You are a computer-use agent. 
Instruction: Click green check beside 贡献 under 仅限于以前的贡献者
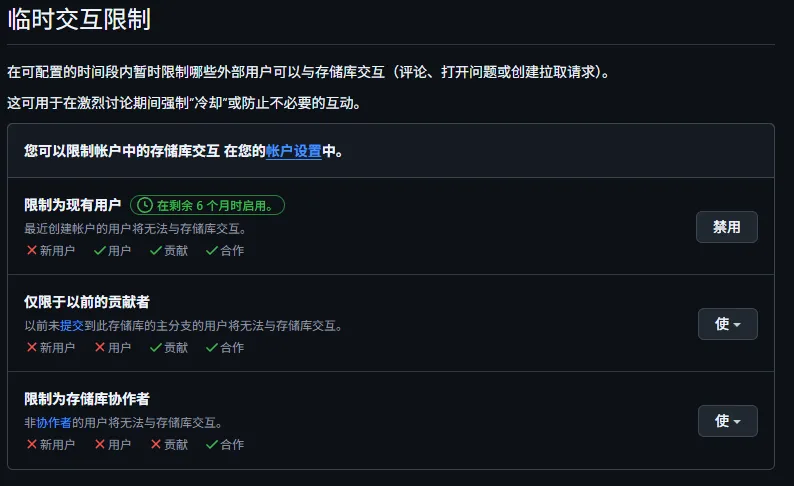click(155, 347)
